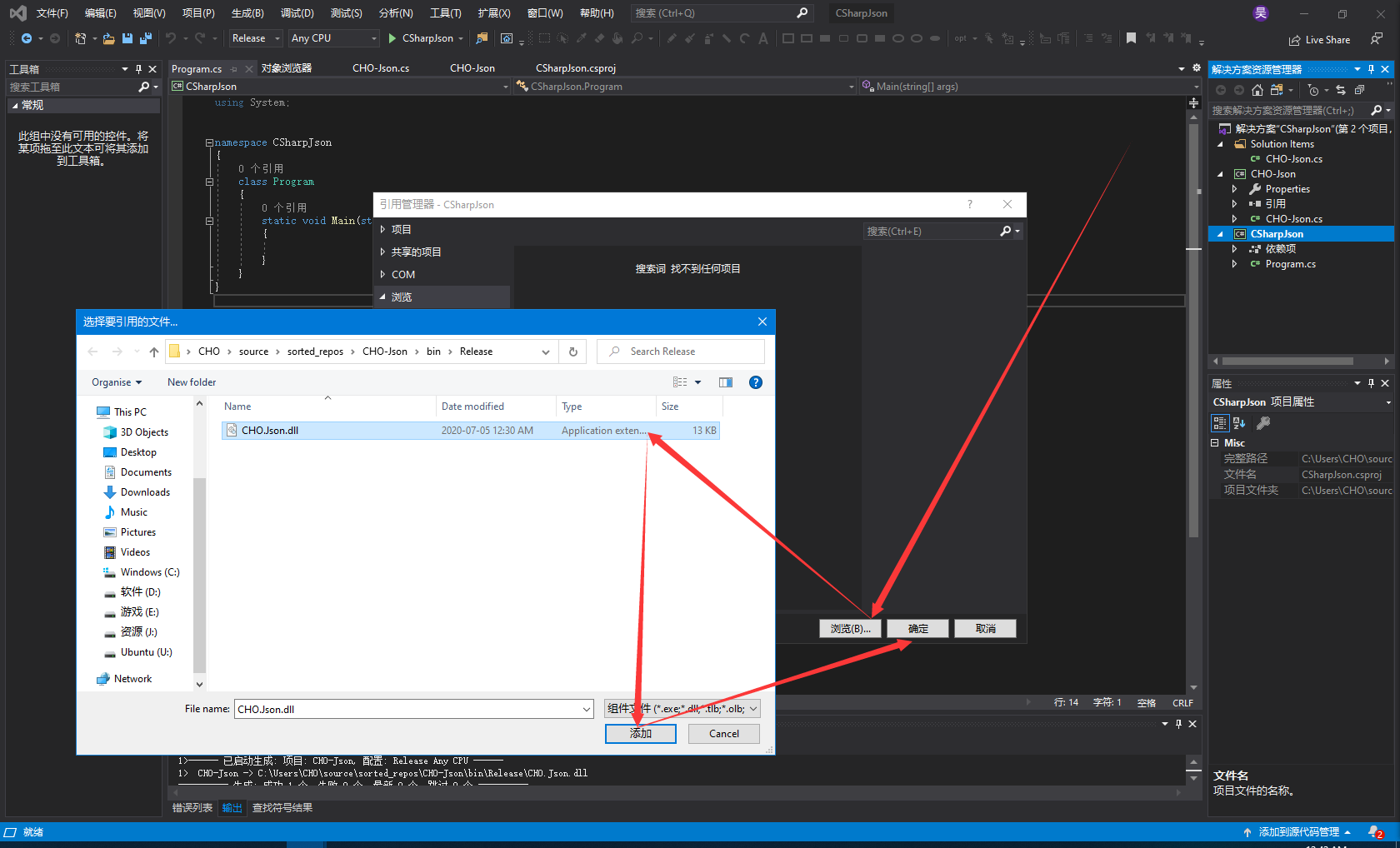This screenshot has height=848, width=1400.
Task: Select the CHO.Json.dll file row
Action: (x=471, y=431)
